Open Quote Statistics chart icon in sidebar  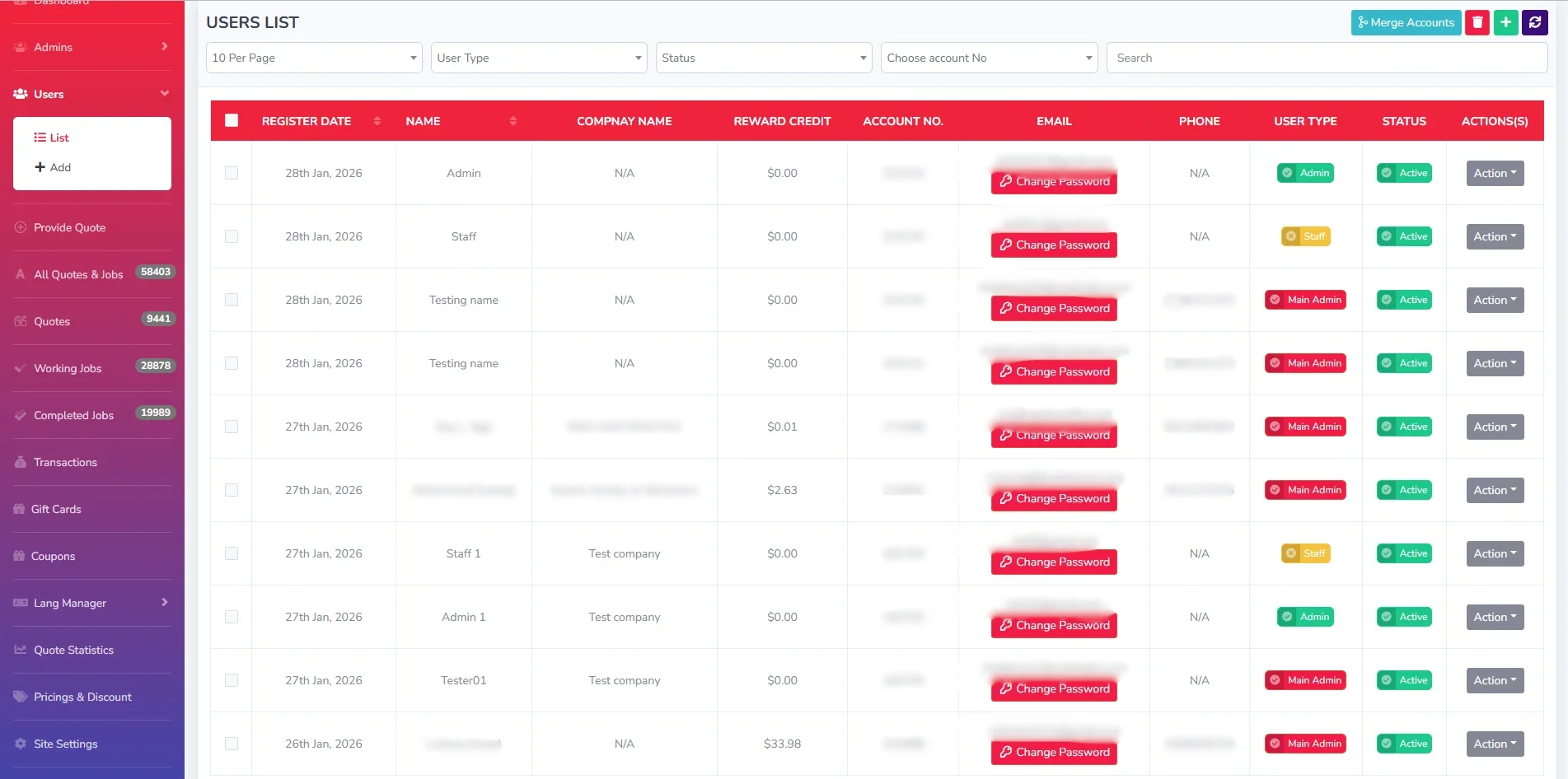(x=21, y=650)
